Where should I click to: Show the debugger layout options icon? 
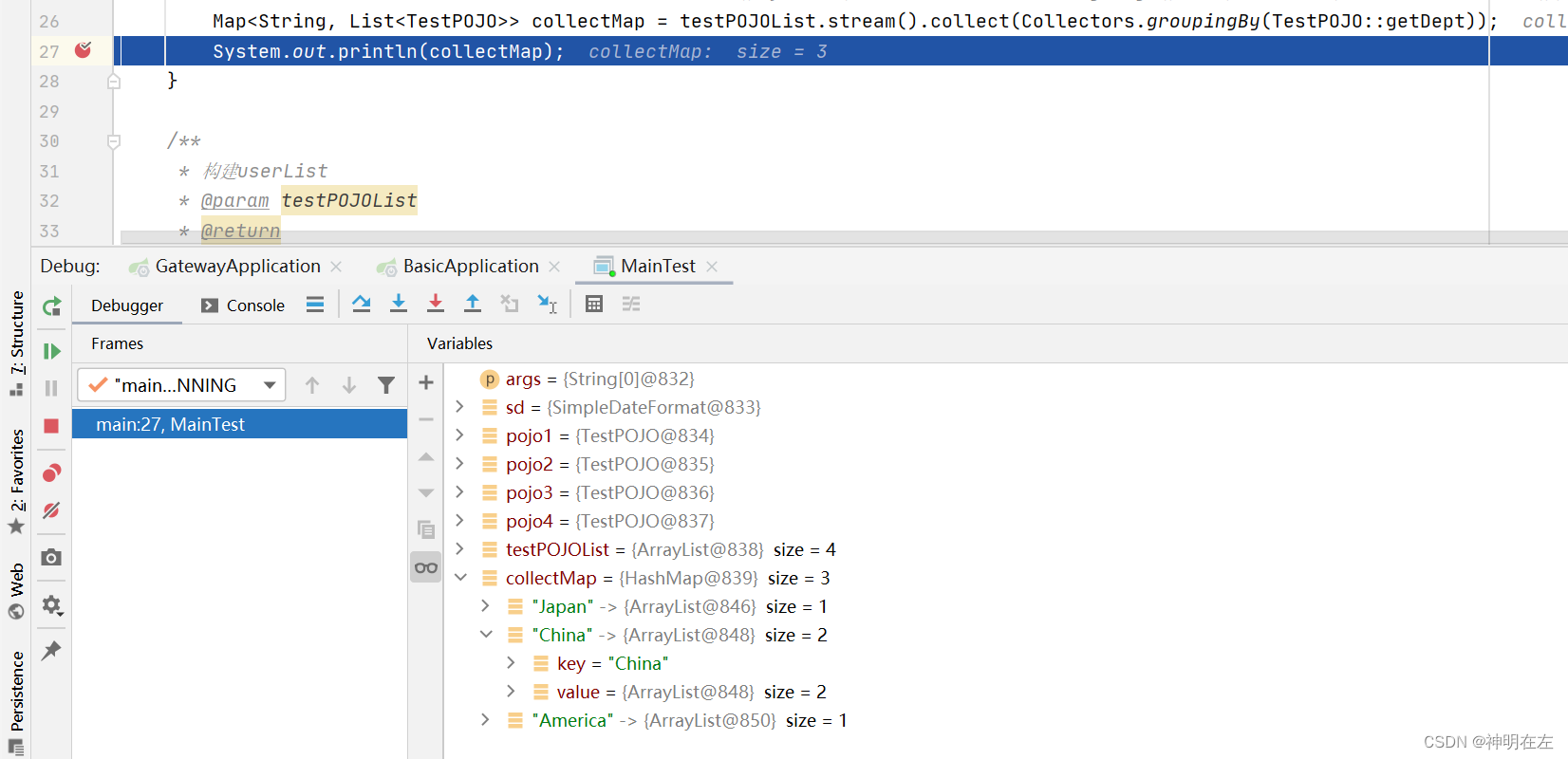pyautogui.click(x=315, y=304)
